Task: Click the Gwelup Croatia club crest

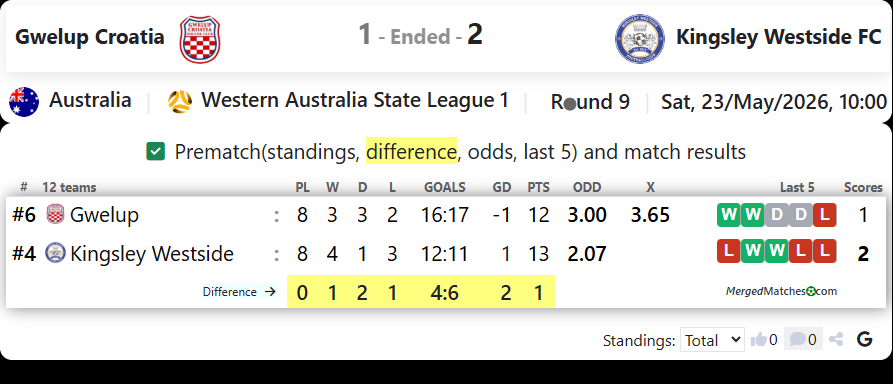Action: [x=200, y=39]
